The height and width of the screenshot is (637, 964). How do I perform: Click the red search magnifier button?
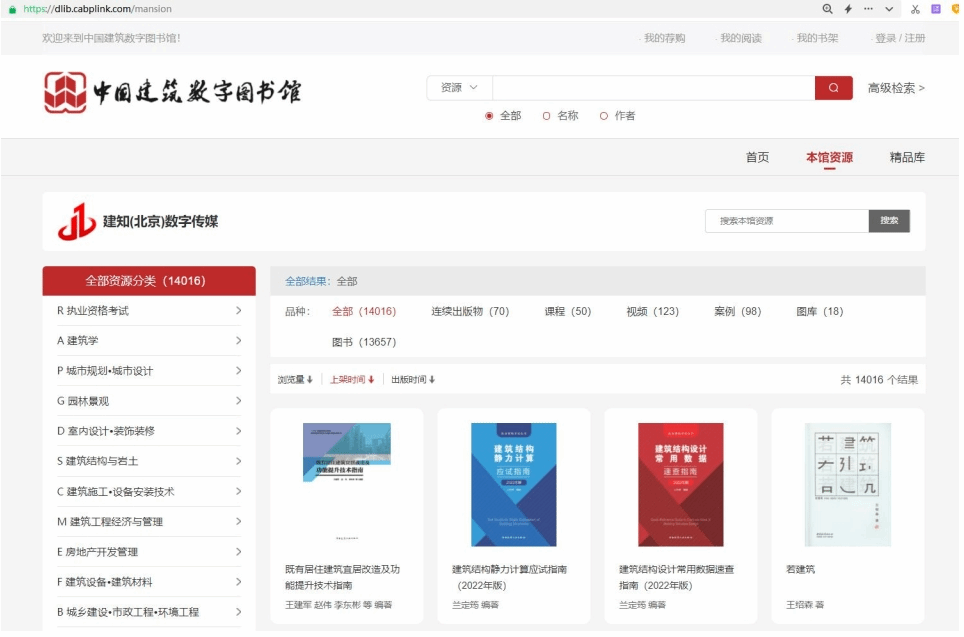tap(833, 88)
